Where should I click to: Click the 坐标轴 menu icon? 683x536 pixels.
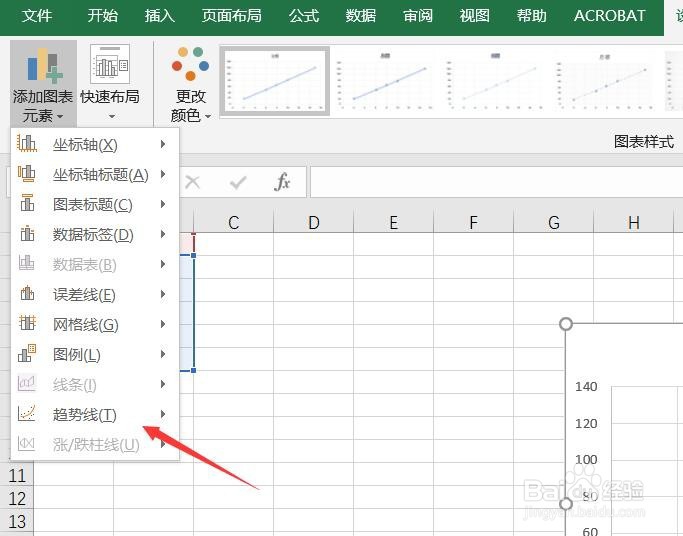coord(27,144)
